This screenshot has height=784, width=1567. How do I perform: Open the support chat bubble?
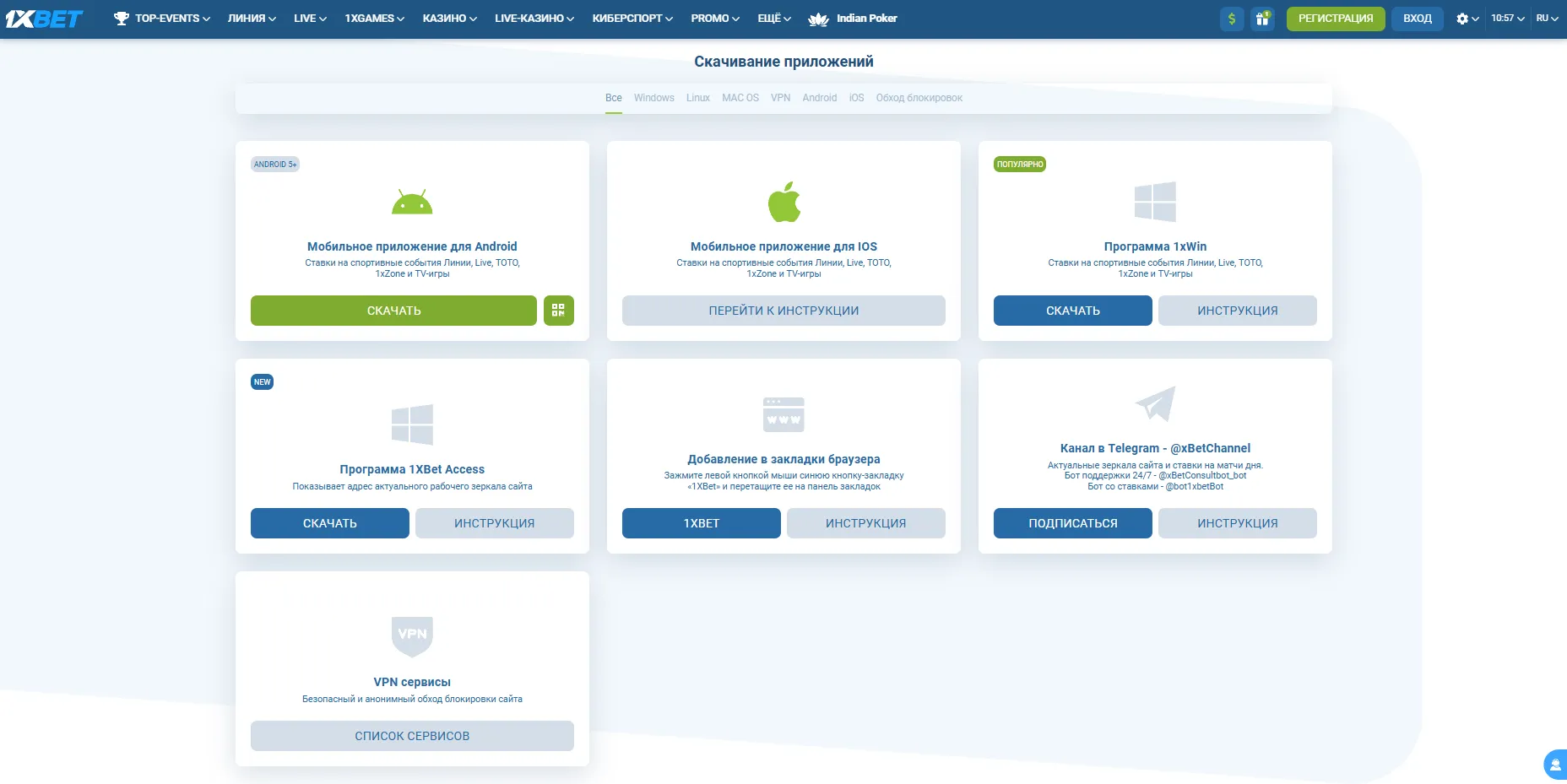(x=1554, y=765)
